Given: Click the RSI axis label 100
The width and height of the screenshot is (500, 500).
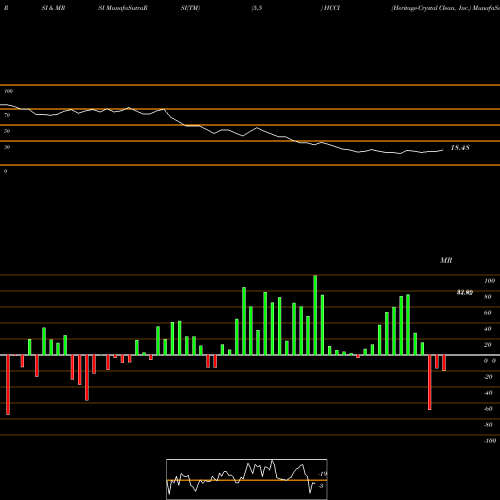Looking at the screenshot, I should [x=8, y=91].
